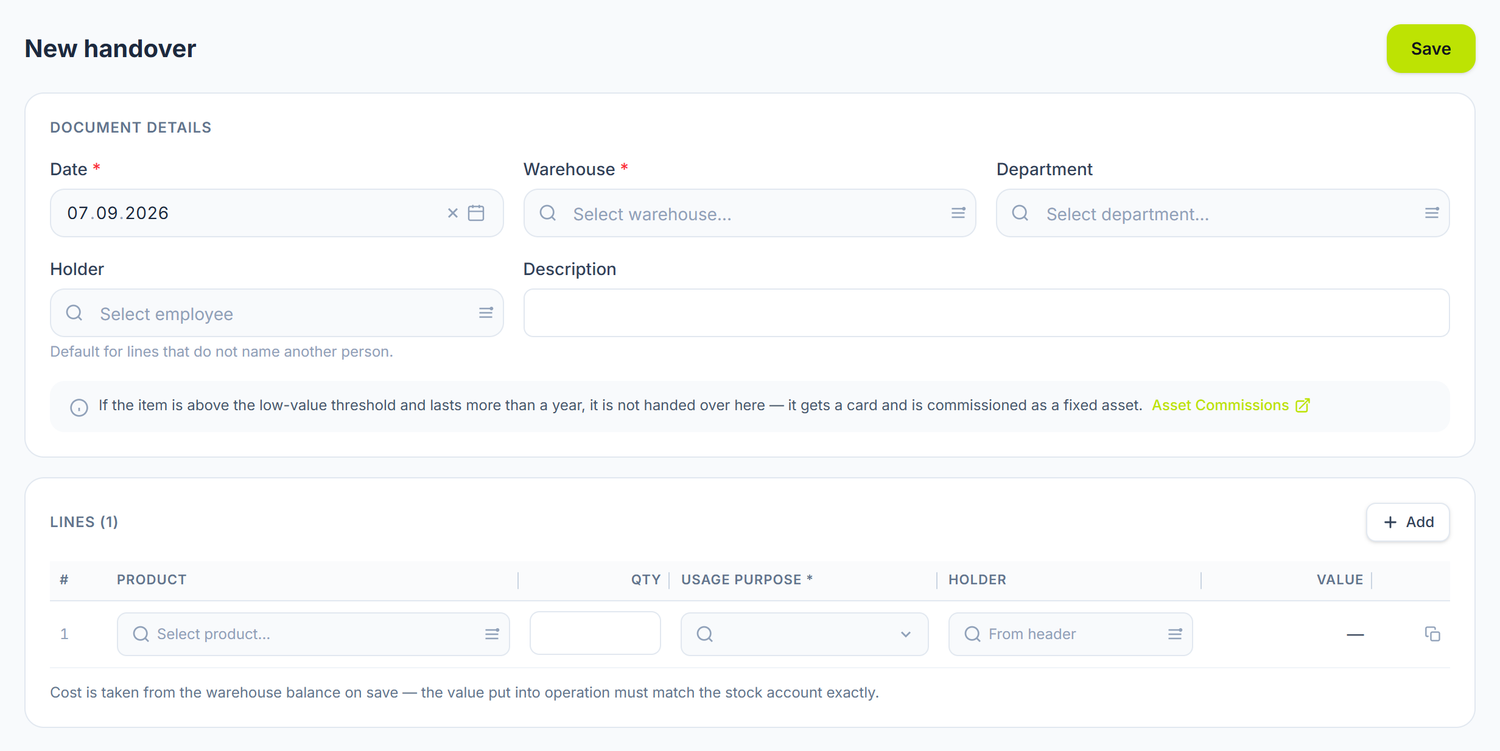Image resolution: width=1500 pixels, height=751 pixels.
Task: Clear the Date field with the X icon
Action: point(453,213)
